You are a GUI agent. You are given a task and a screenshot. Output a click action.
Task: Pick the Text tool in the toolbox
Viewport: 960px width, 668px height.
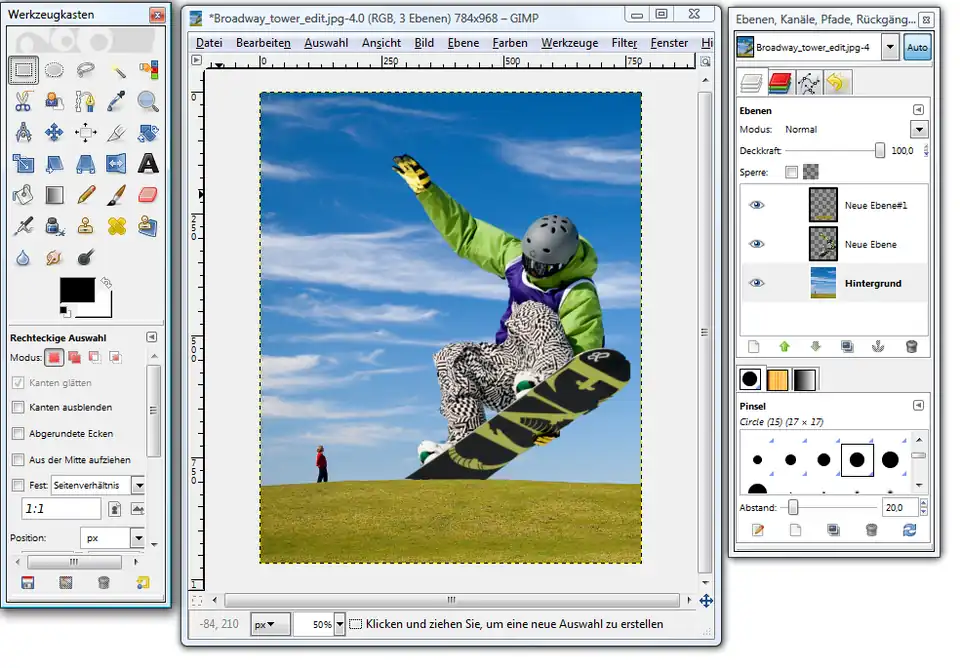[148, 163]
